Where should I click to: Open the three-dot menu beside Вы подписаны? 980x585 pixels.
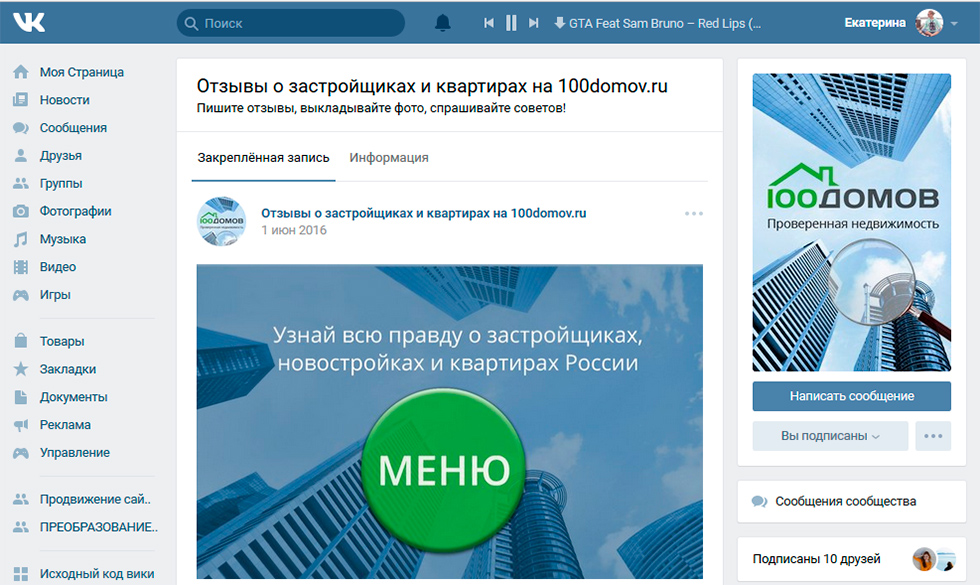[933, 436]
